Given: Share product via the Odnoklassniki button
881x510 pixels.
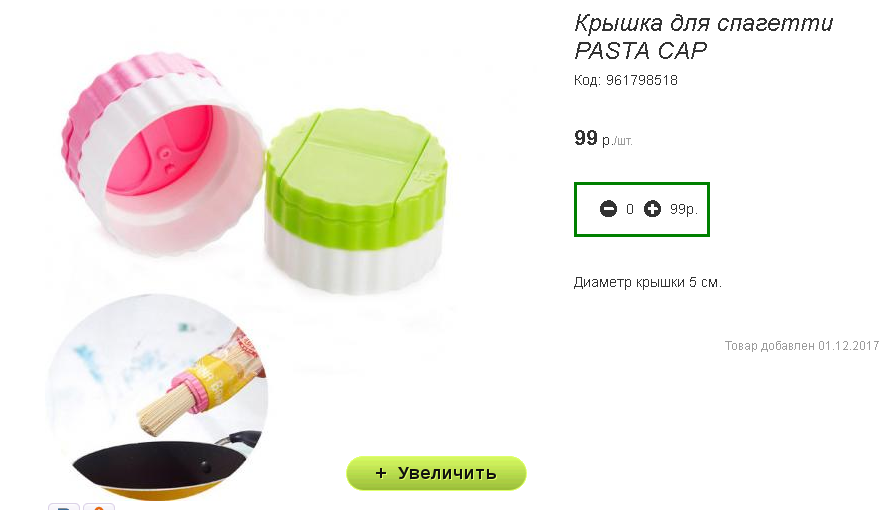Looking at the screenshot, I should (x=99, y=507).
